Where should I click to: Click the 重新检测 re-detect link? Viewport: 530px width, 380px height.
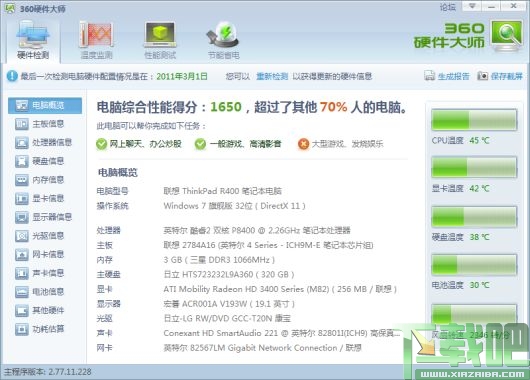272,76
